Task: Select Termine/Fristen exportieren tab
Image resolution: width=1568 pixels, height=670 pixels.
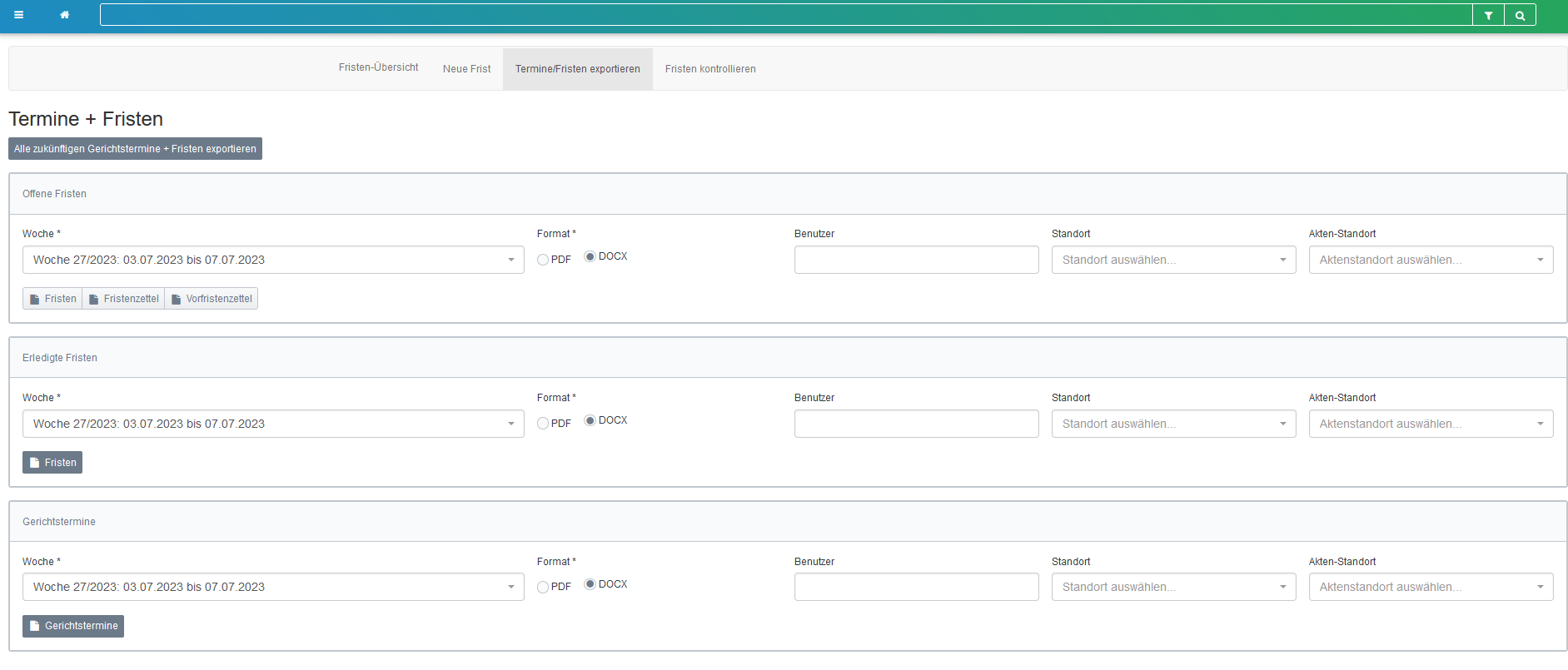Action: (578, 69)
